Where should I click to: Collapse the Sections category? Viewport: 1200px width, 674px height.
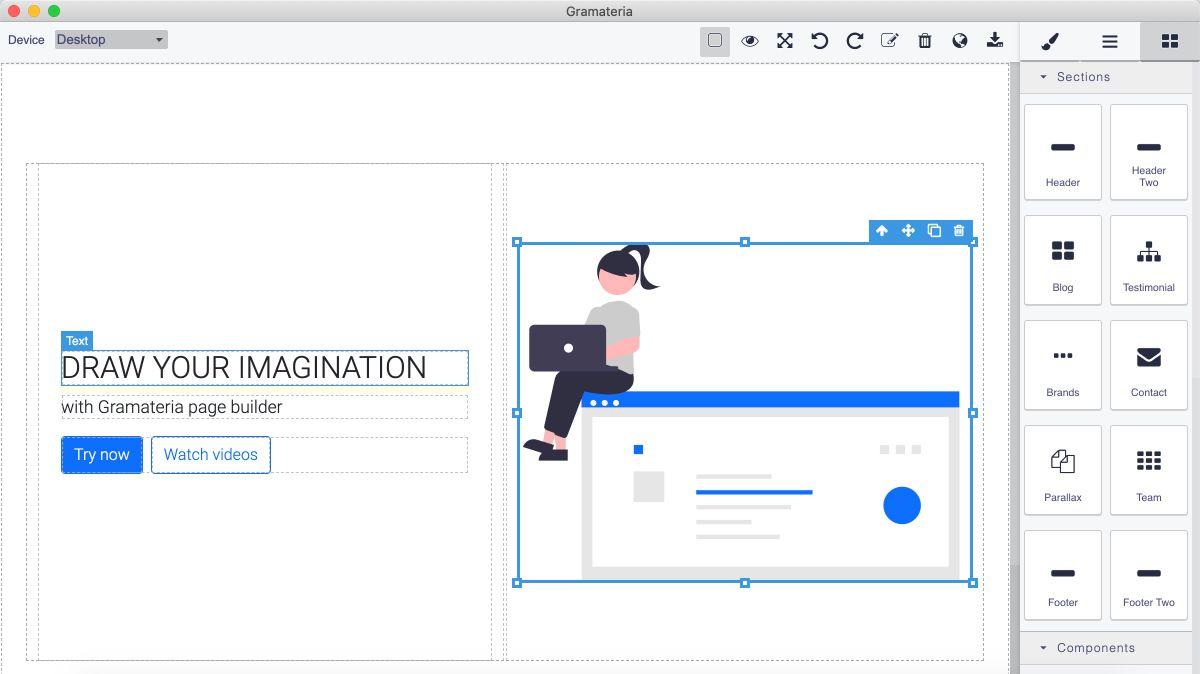point(1106,77)
